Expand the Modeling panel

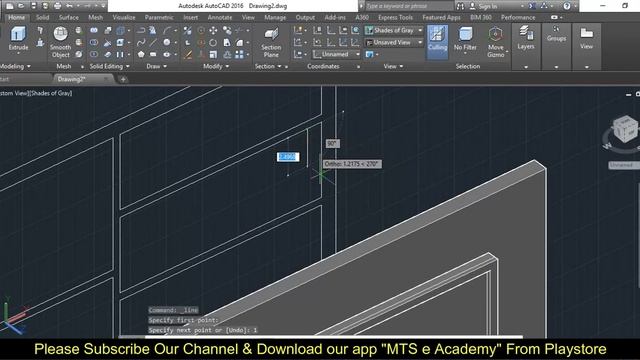[x=15, y=66]
